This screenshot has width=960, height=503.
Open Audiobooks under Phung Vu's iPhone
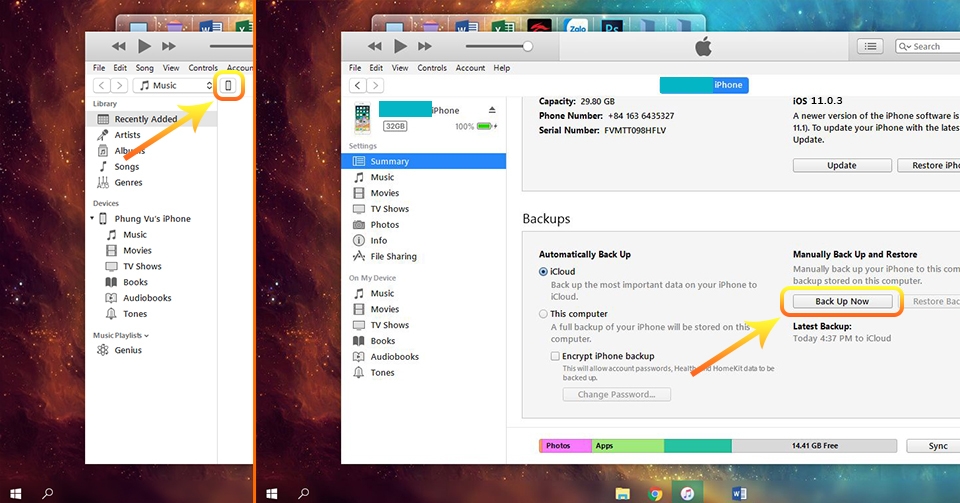click(147, 298)
